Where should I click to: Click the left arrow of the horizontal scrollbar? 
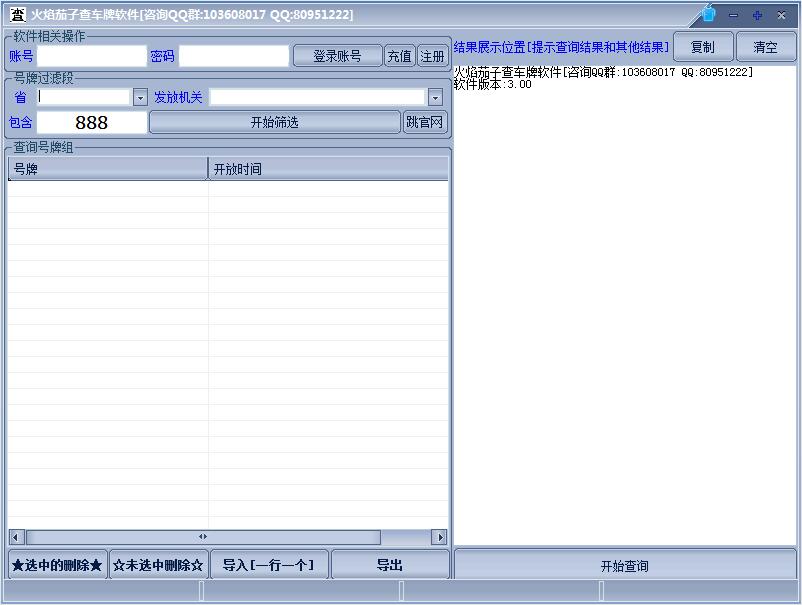pyautogui.click(x=16, y=537)
